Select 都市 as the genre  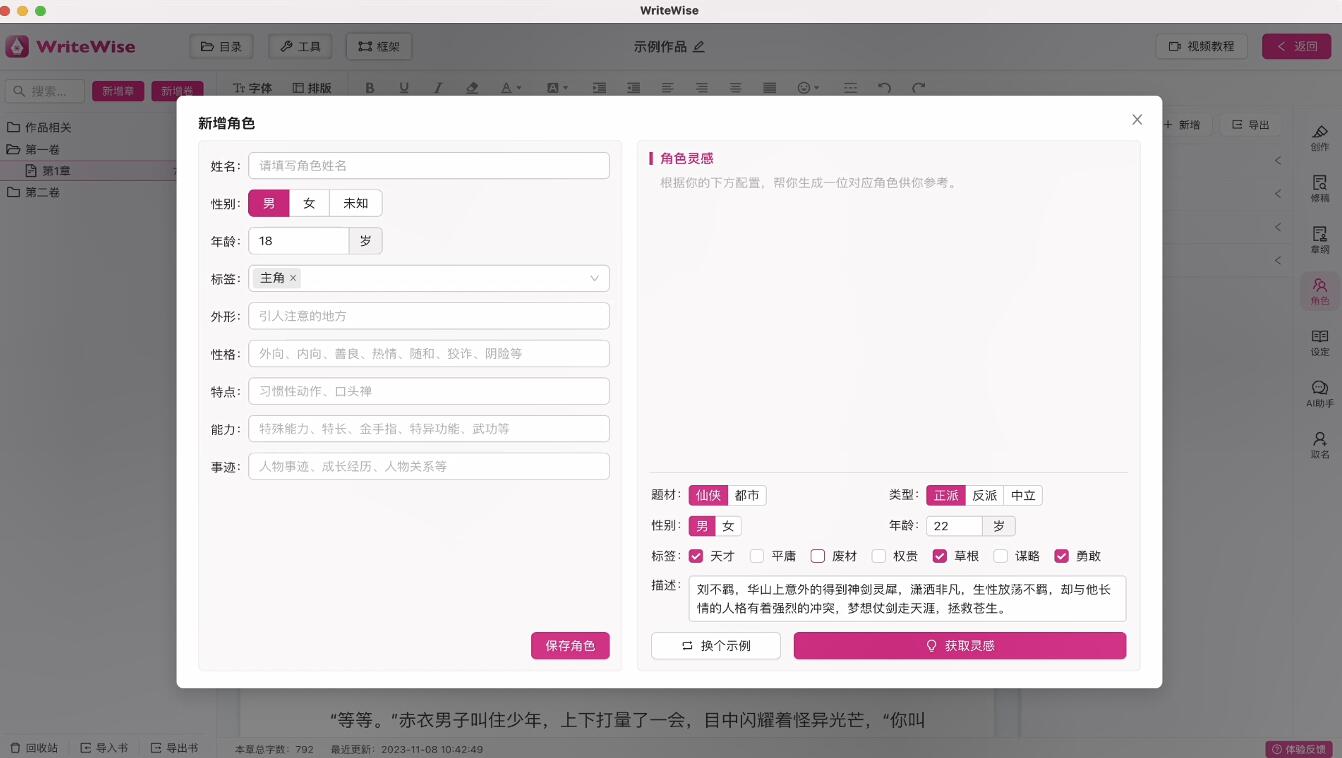coord(746,495)
